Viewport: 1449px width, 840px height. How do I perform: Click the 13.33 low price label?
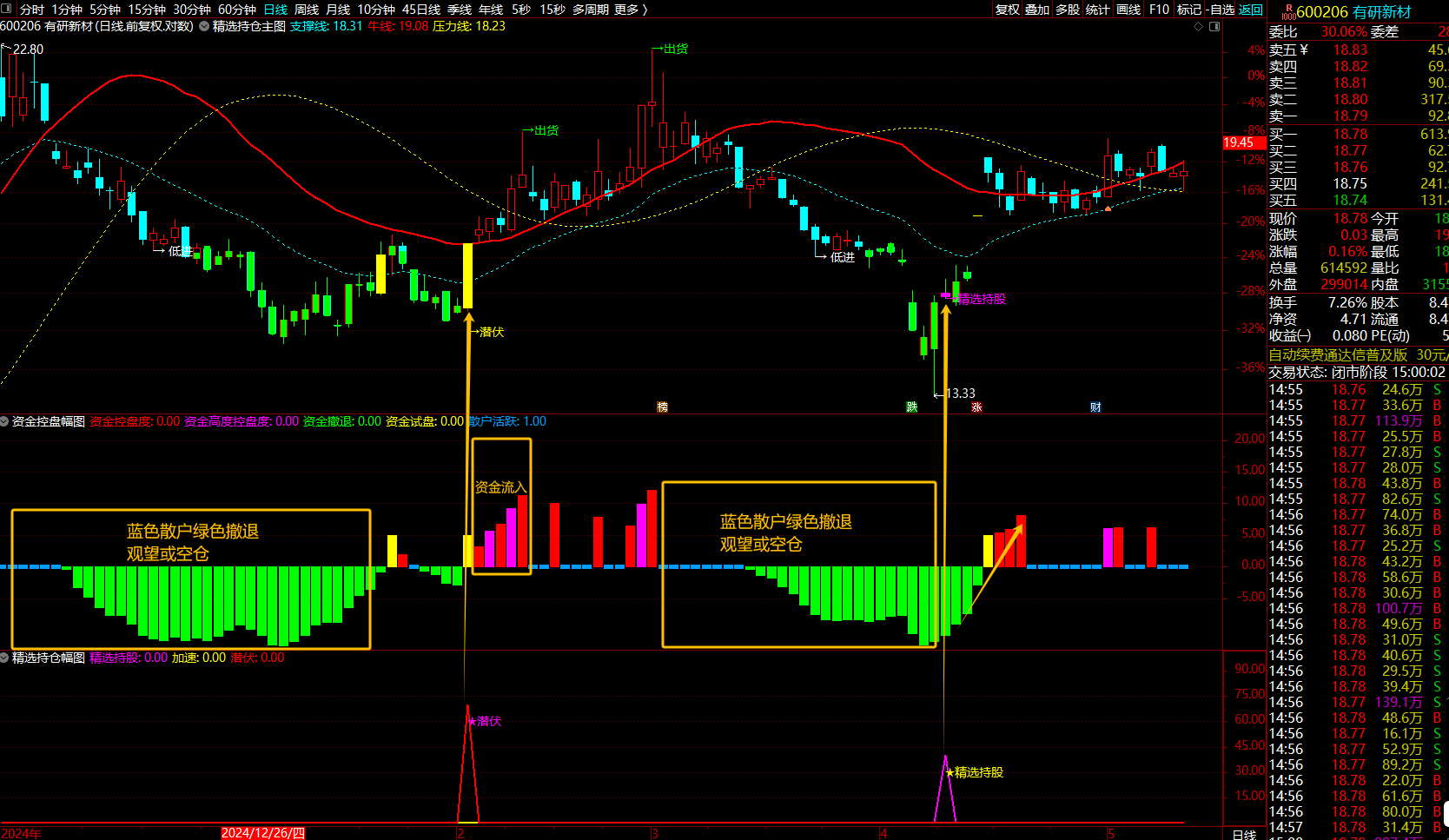[x=960, y=394]
